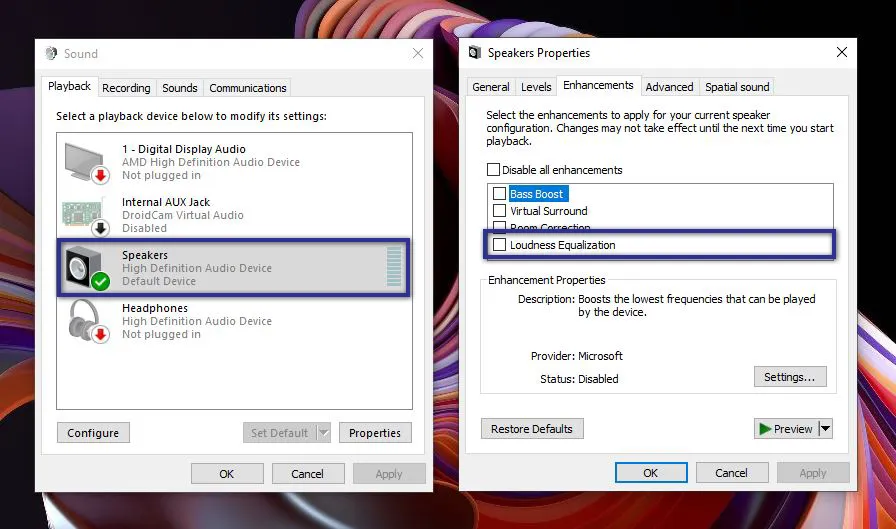Open the Preview dropdown arrow

point(825,429)
